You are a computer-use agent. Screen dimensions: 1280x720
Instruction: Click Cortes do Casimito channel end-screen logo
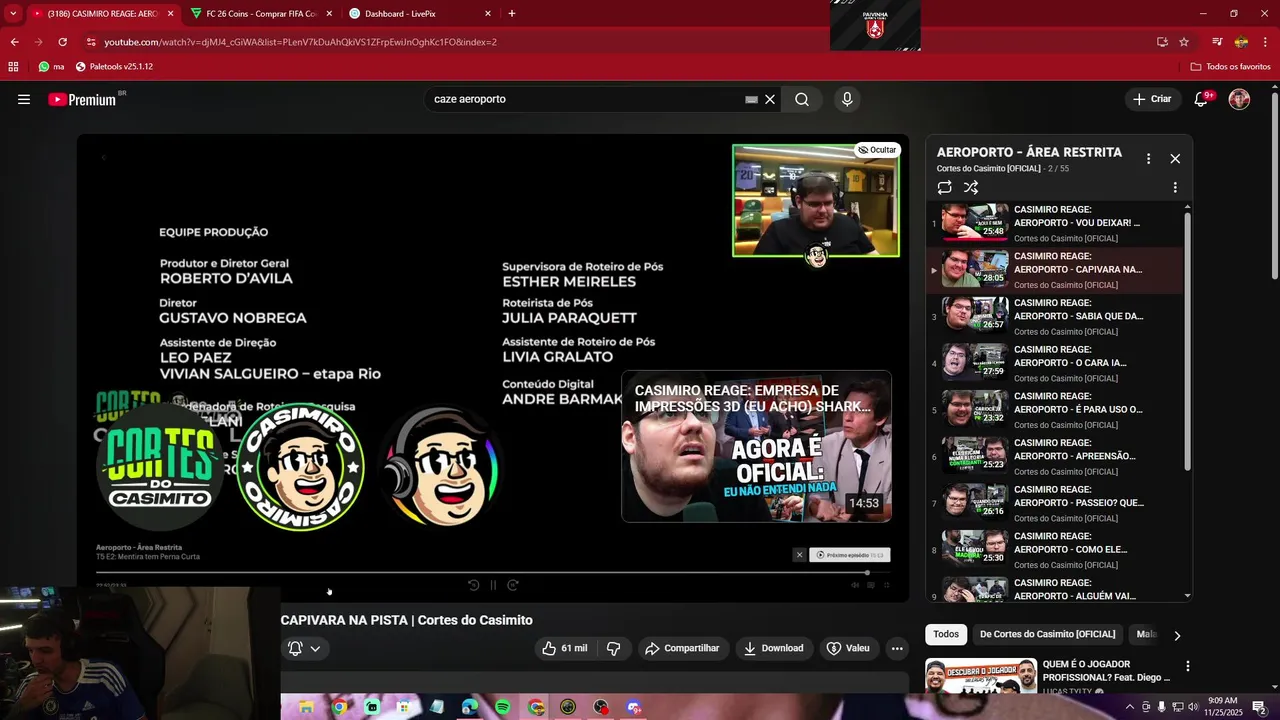pos(160,466)
